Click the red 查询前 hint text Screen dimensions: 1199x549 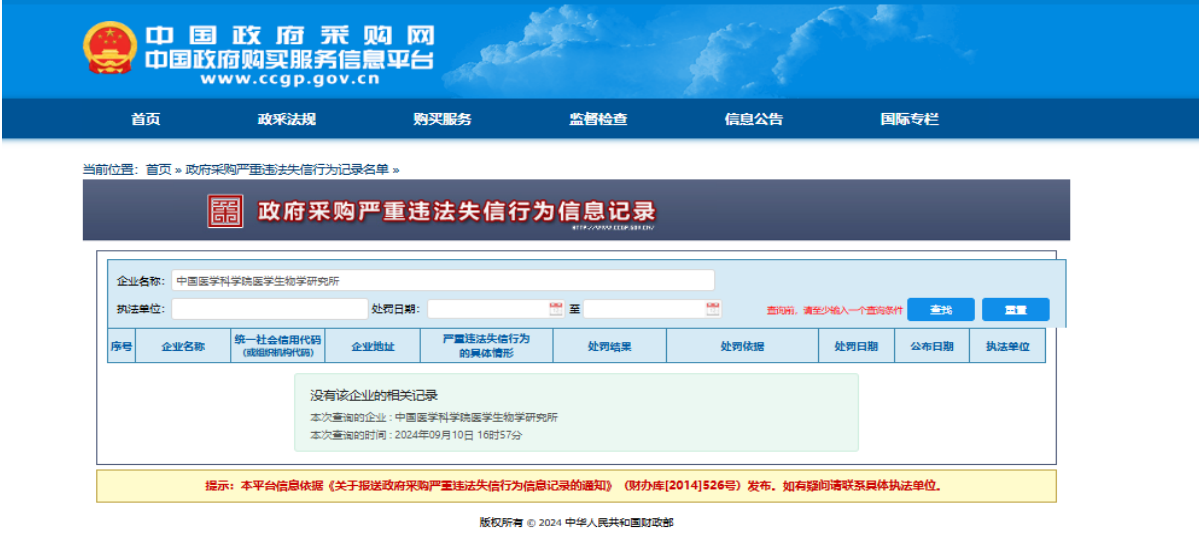pyautogui.click(x=835, y=310)
